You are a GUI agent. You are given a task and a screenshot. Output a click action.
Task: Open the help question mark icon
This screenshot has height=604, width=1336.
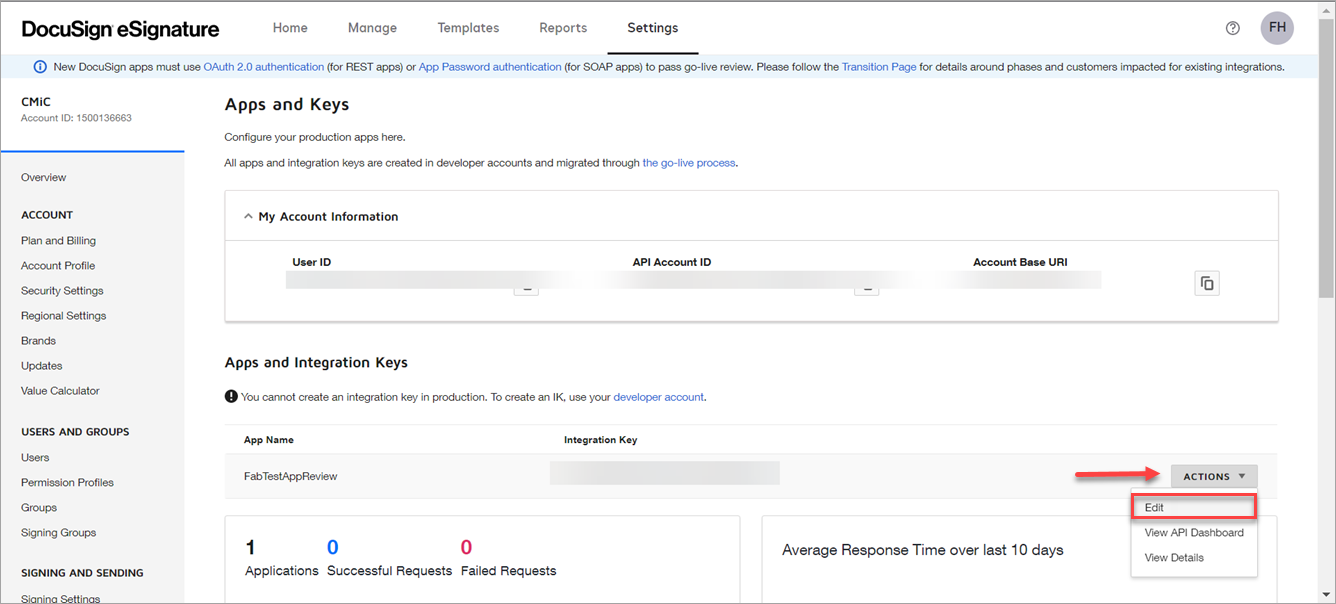1233,28
